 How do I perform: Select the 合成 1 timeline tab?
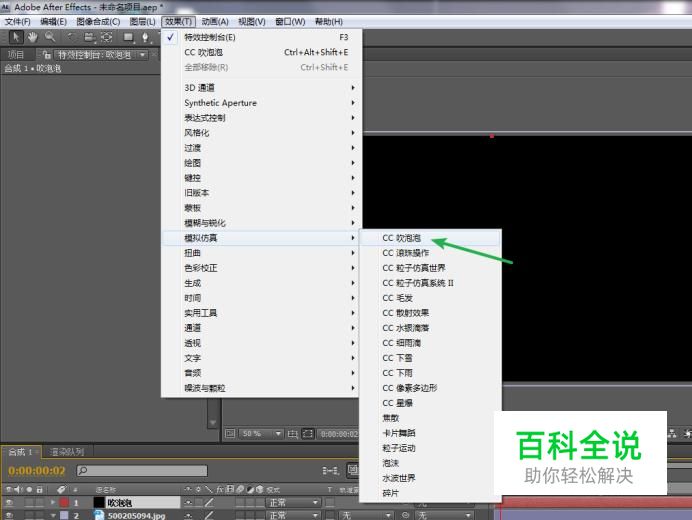tap(21, 452)
